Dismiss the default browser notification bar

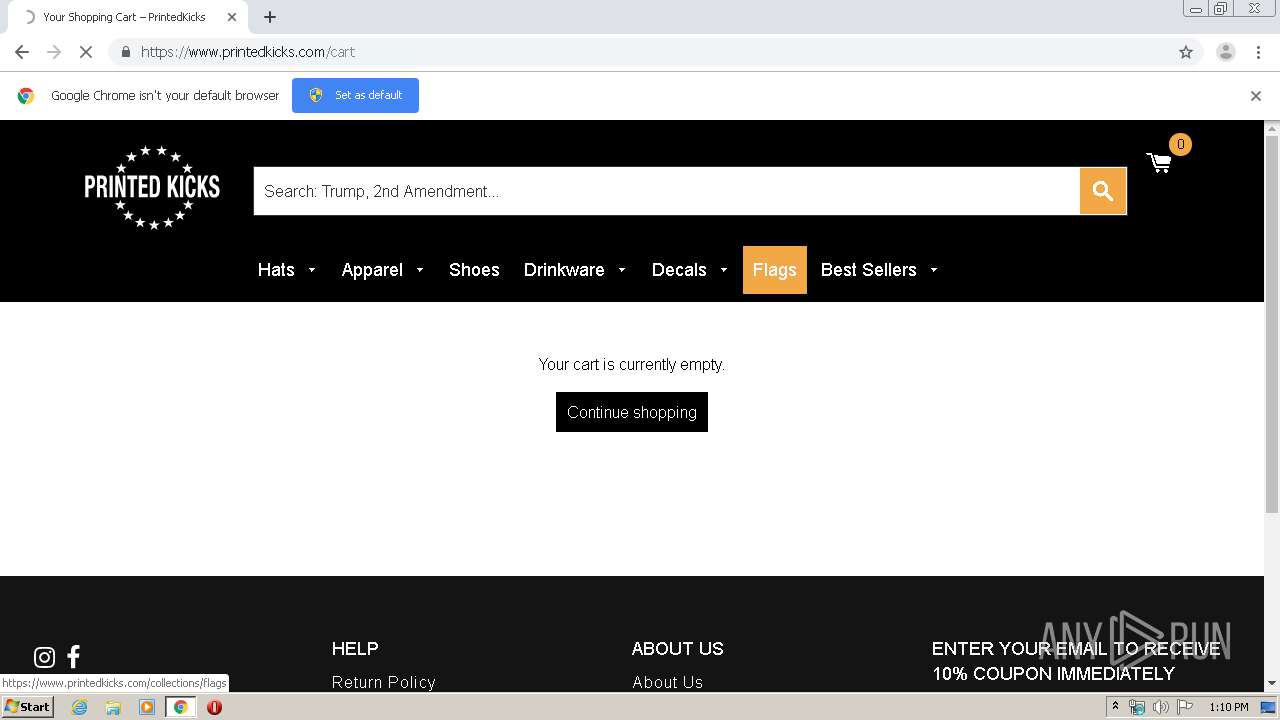(1256, 96)
